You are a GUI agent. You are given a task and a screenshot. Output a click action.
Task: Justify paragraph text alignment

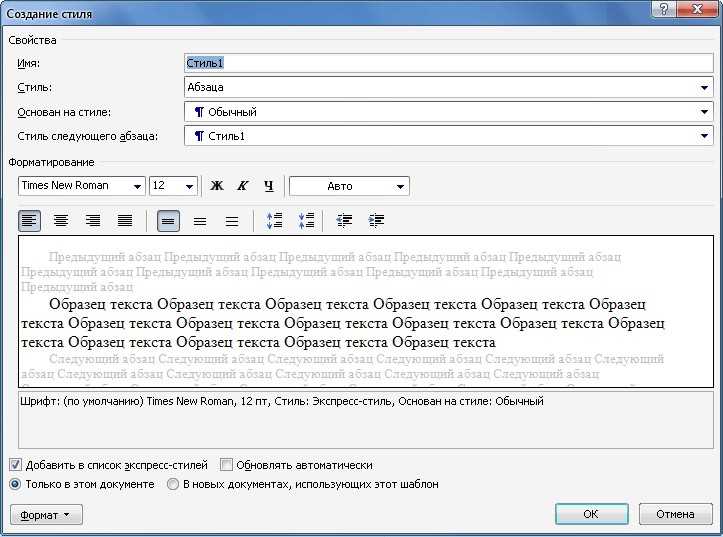pyautogui.click(x=125, y=221)
